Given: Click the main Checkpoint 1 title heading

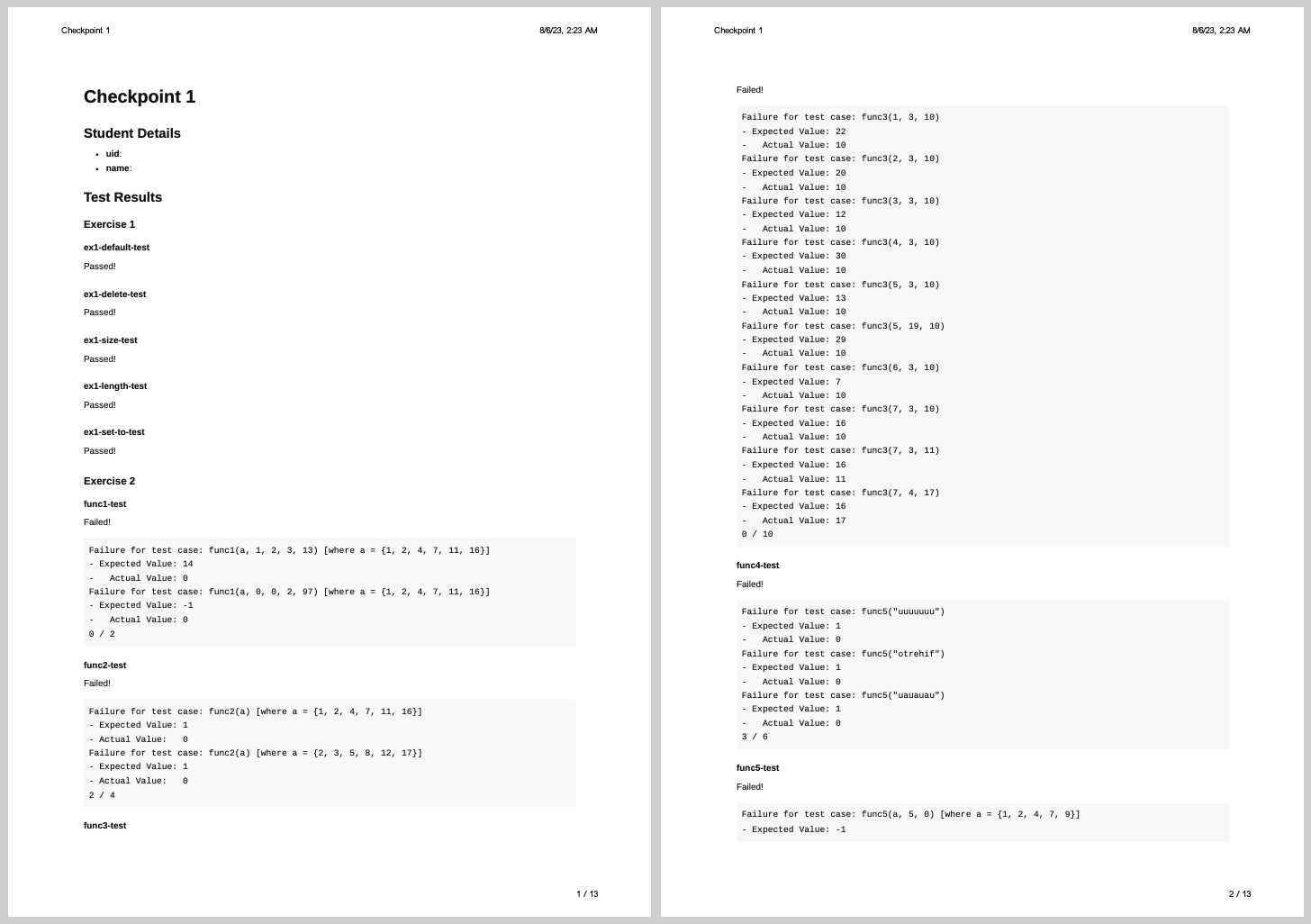Looking at the screenshot, I should 140,97.
